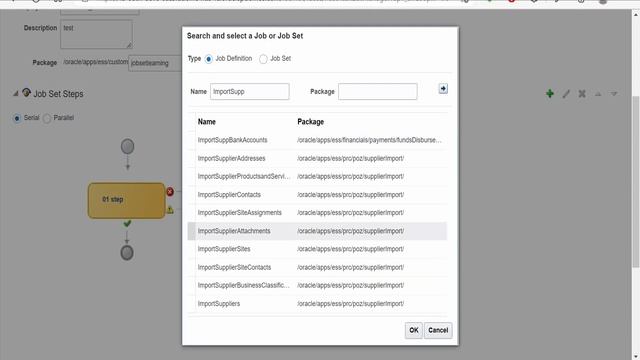Select ImportSuppliers row
This screenshot has width=640, height=360.
(317, 304)
